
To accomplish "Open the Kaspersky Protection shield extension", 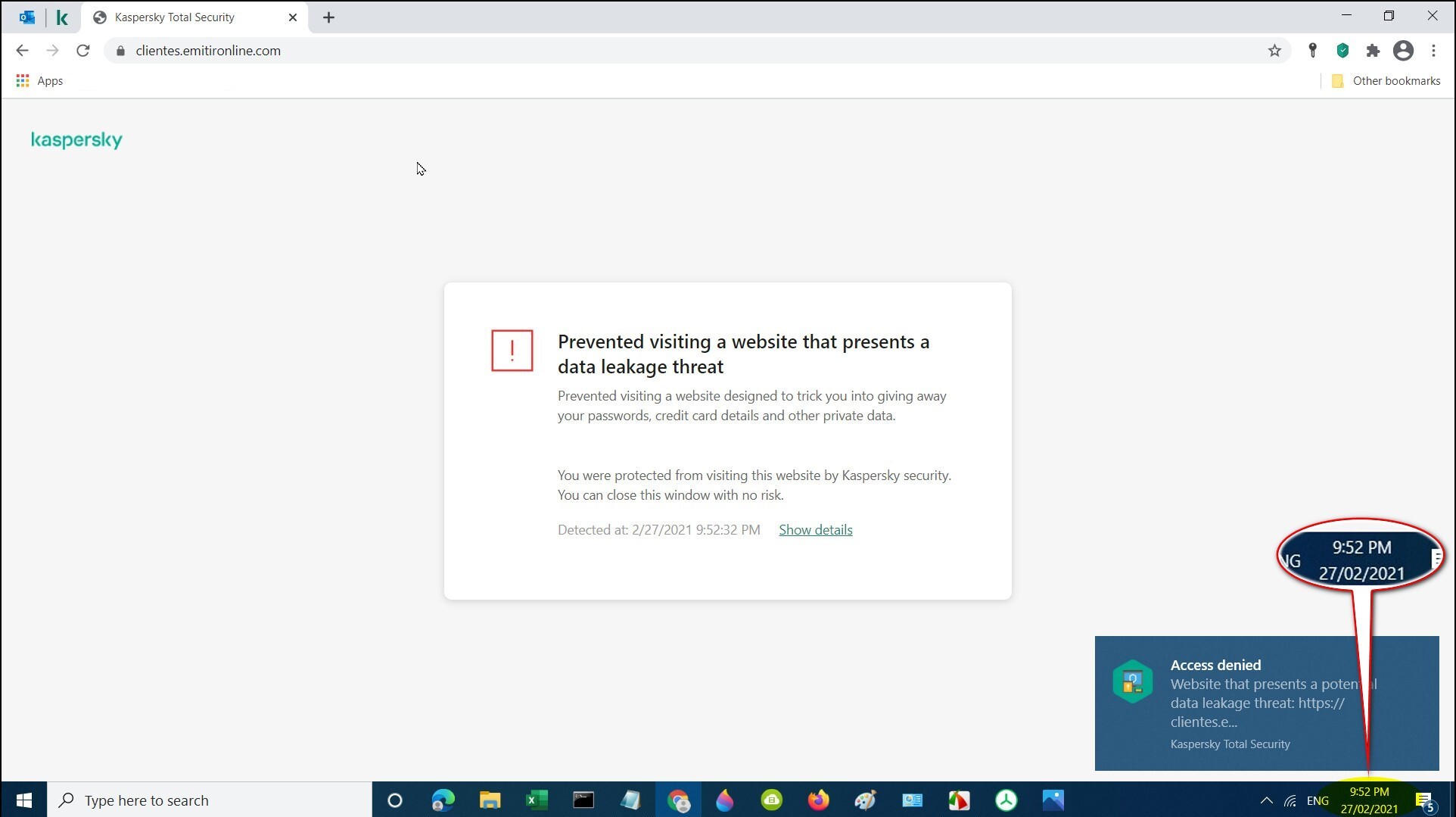I will [1342, 51].
